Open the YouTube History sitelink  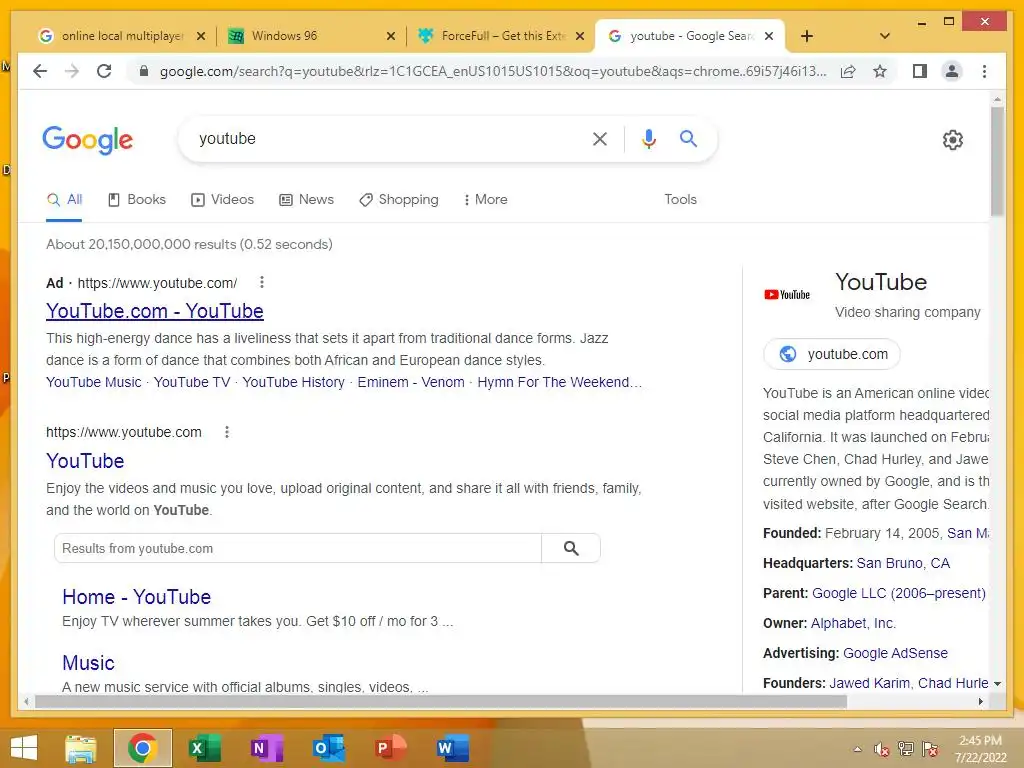tap(293, 382)
